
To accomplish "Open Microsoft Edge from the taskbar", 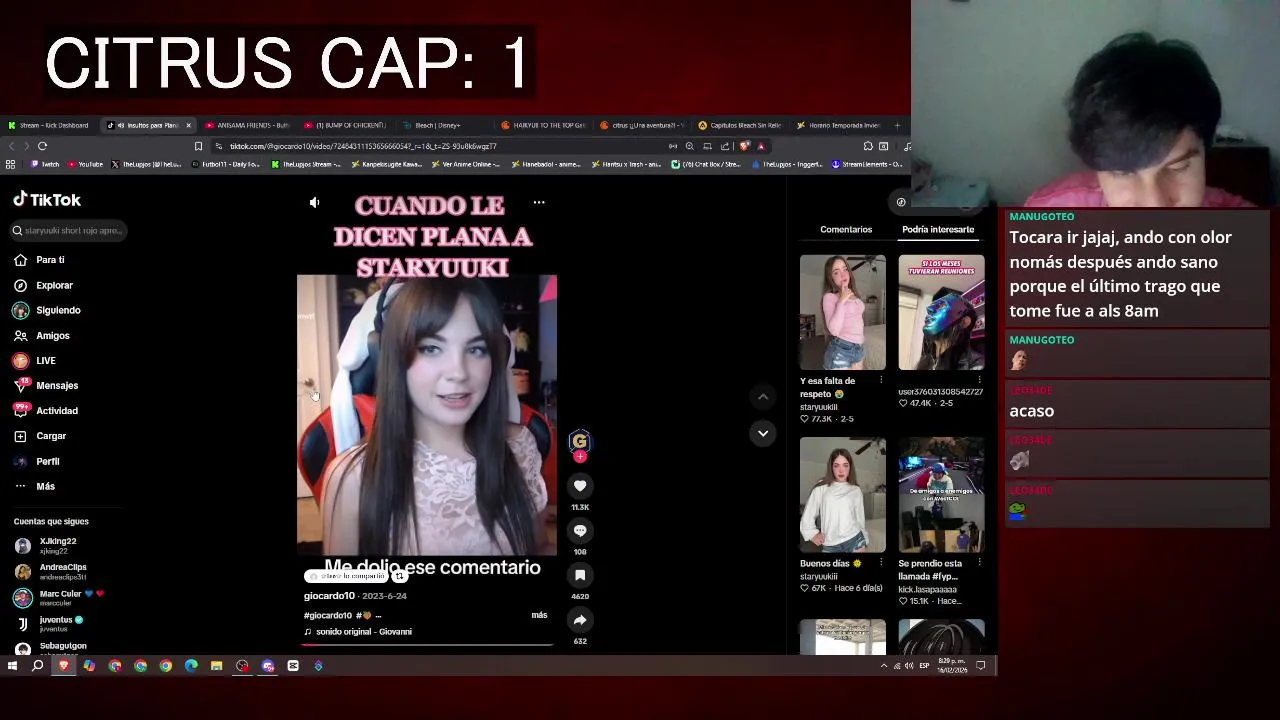I will 191,666.
